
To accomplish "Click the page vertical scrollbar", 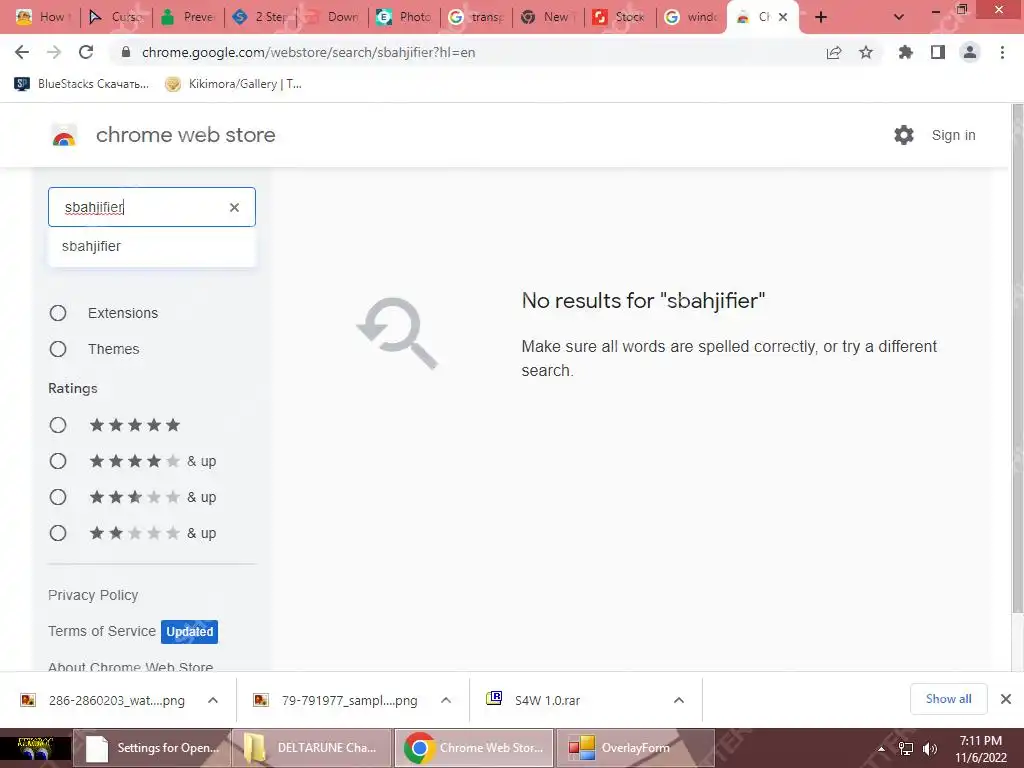I will (x=1017, y=359).
